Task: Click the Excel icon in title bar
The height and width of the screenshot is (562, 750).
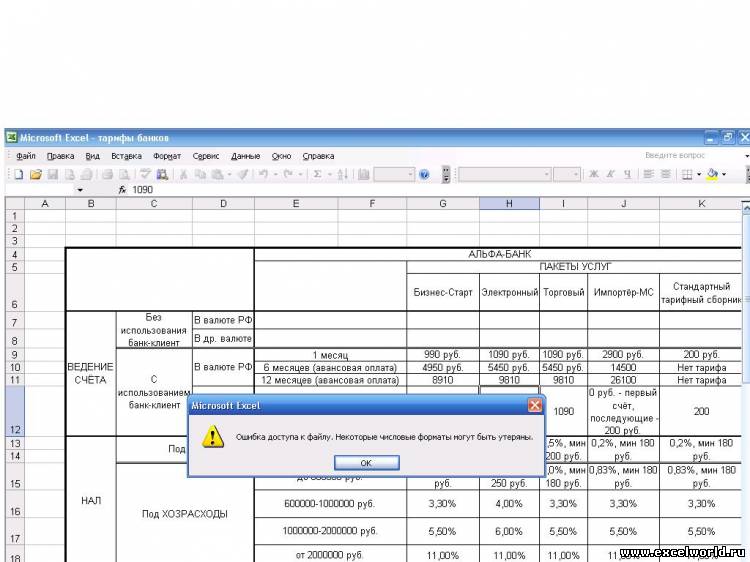Action: (x=11, y=138)
